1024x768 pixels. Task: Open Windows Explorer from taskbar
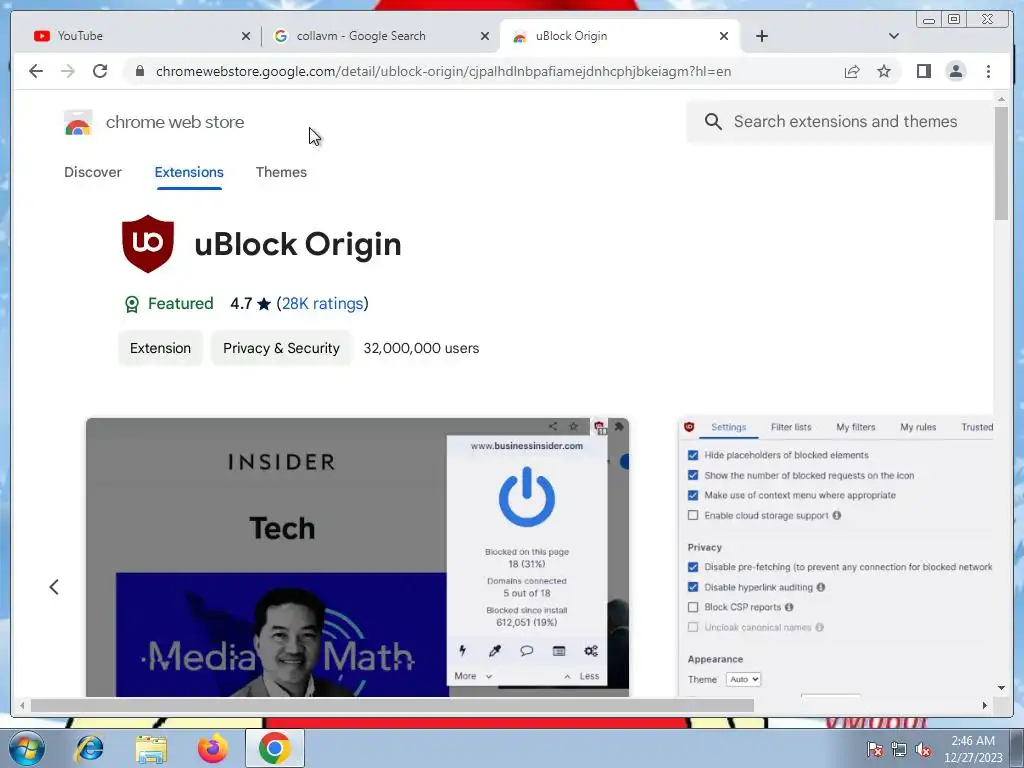pyautogui.click(x=151, y=748)
